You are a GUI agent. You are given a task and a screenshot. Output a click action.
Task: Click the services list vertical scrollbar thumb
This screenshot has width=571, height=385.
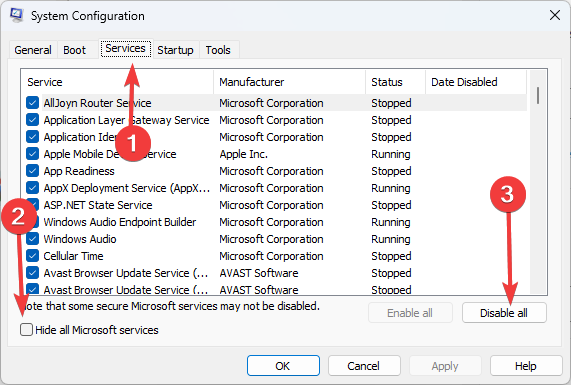(538, 95)
